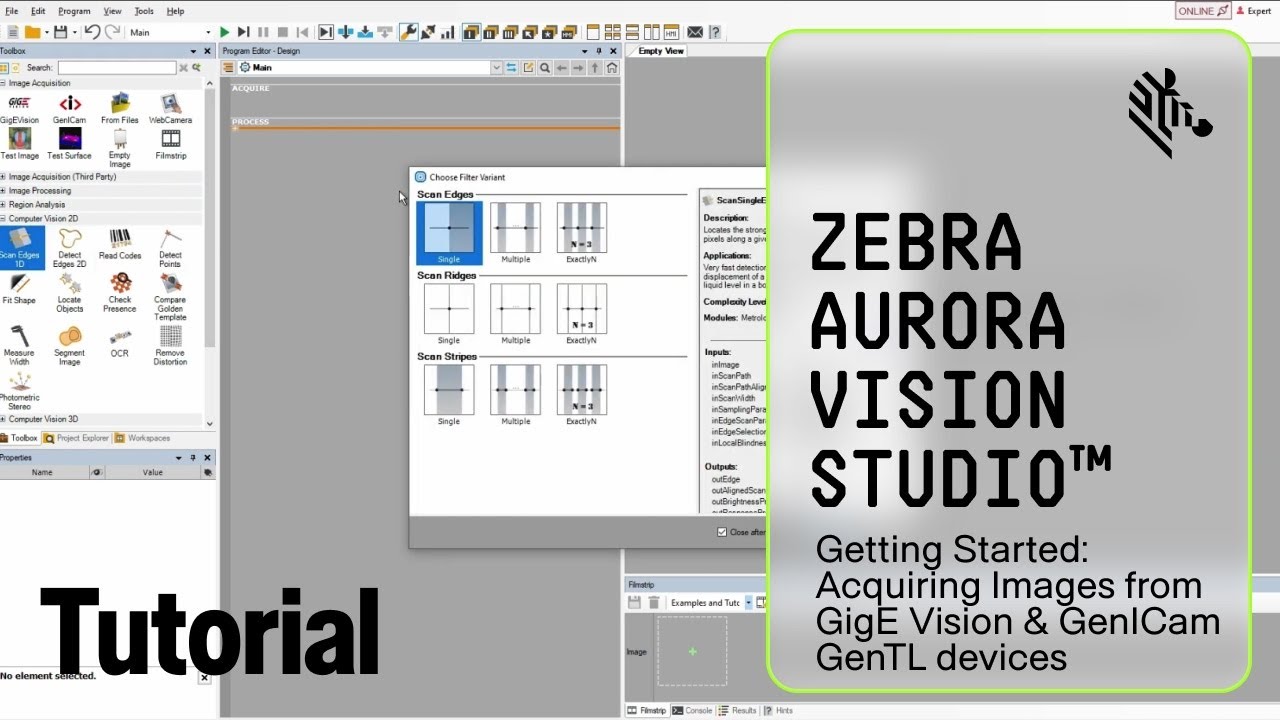The width and height of the screenshot is (1280, 720).
Task: Choose Scan Edges ExactlyN variant
Action: (581, 233)
